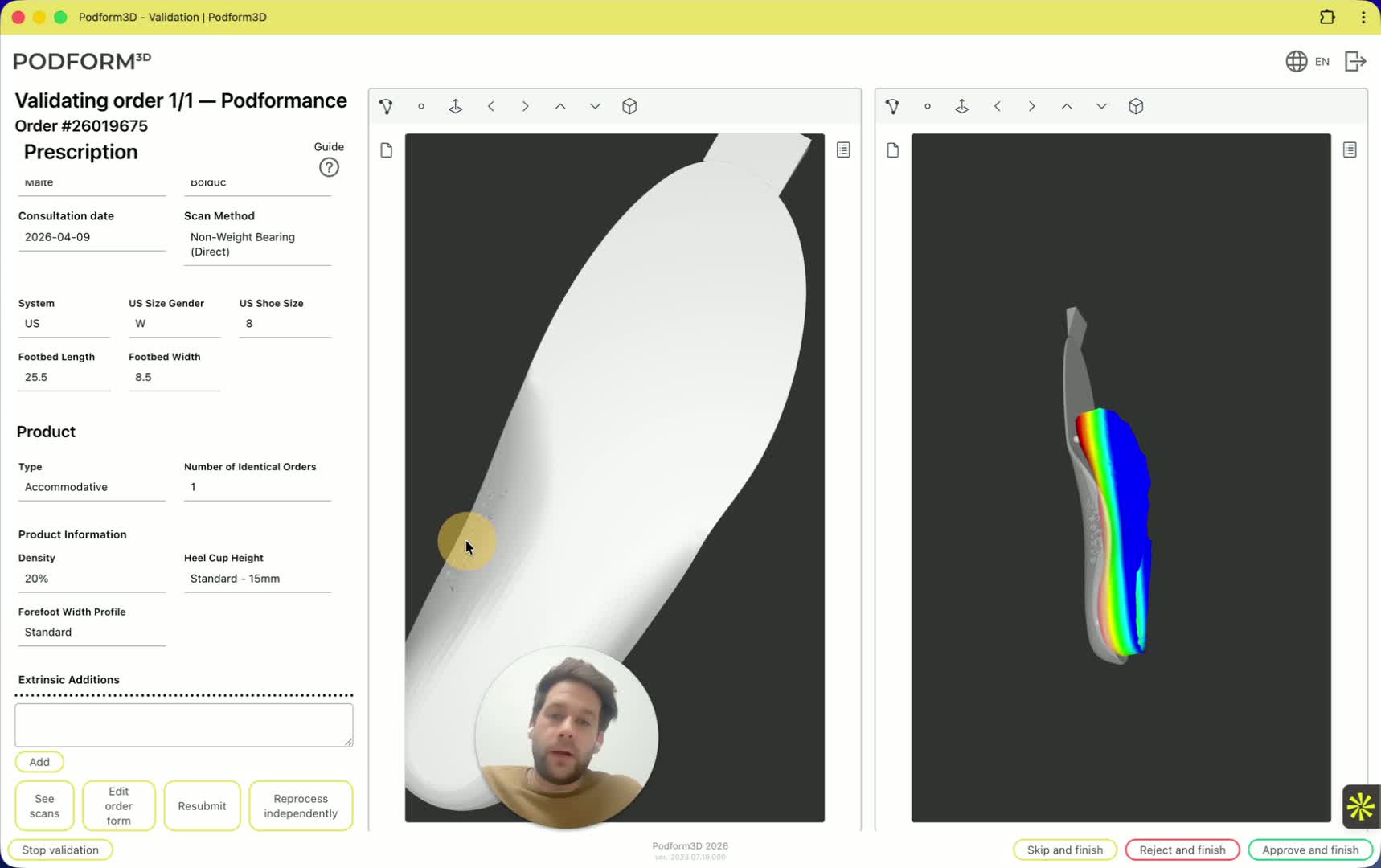Image resolution: width=1381 pixels, height=868 pixels.
Task: Select the left viewer's top-down view icon
Action: point(456,106)
